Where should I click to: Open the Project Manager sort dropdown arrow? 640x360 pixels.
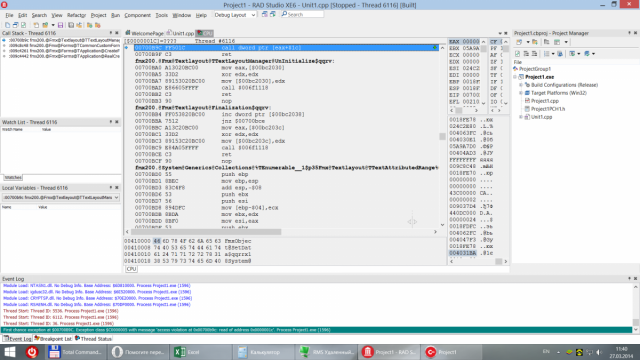coord(553,53)
